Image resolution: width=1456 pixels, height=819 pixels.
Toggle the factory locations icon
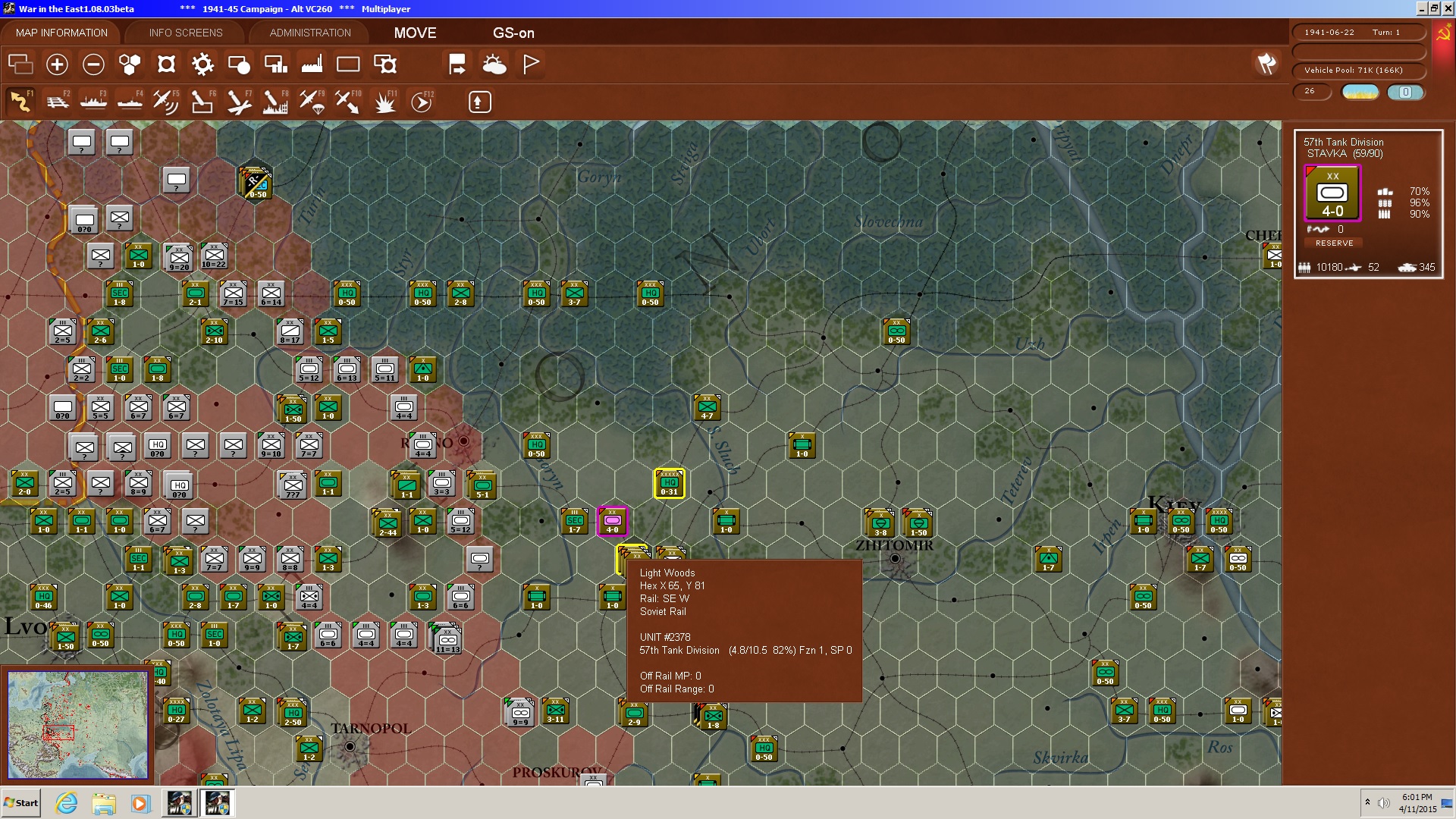312,64
